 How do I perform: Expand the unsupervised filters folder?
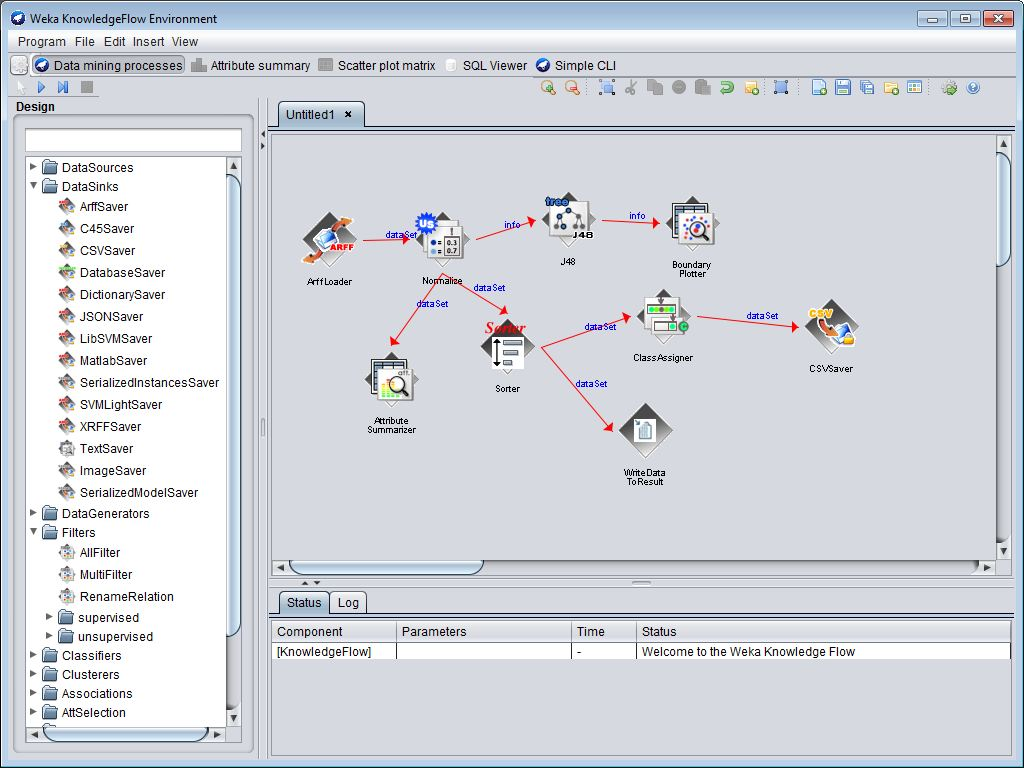tap(50, 636)
